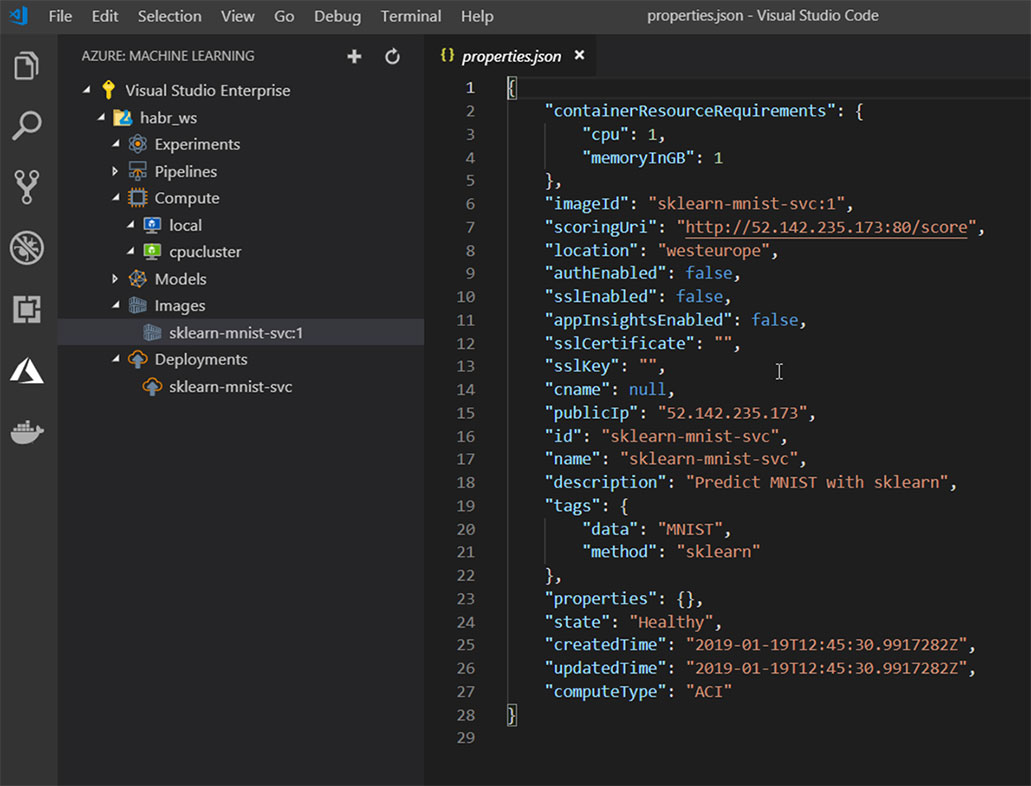The width and height of the screenshot is (1031, 786).
Task: Open the Extensions view icon
Action: click(27, 309)
